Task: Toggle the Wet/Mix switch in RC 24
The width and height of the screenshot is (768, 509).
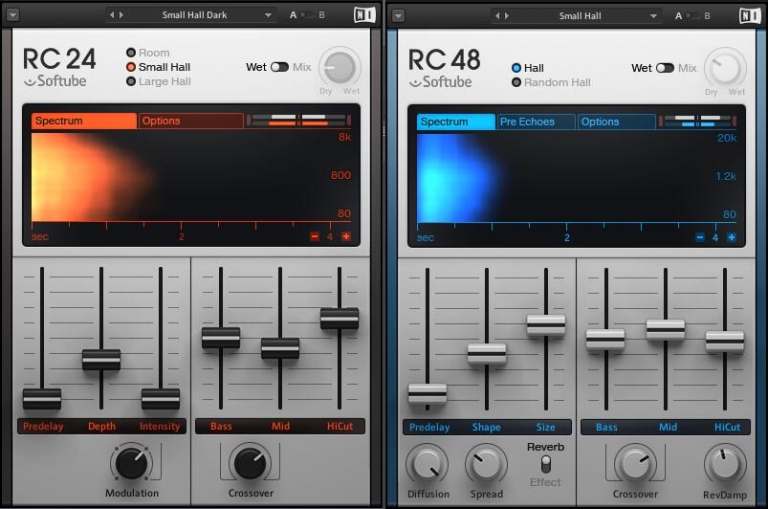Action: [x=279, y=67]
